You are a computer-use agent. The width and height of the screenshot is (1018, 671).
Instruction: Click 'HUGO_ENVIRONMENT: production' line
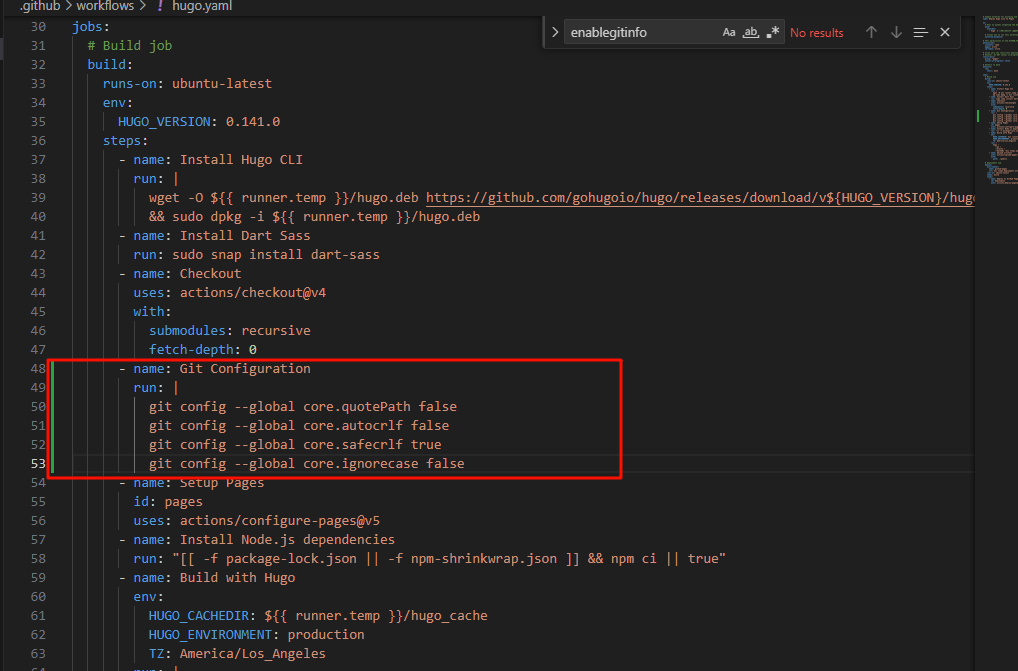pyautogui.click(x=256, y=635)
